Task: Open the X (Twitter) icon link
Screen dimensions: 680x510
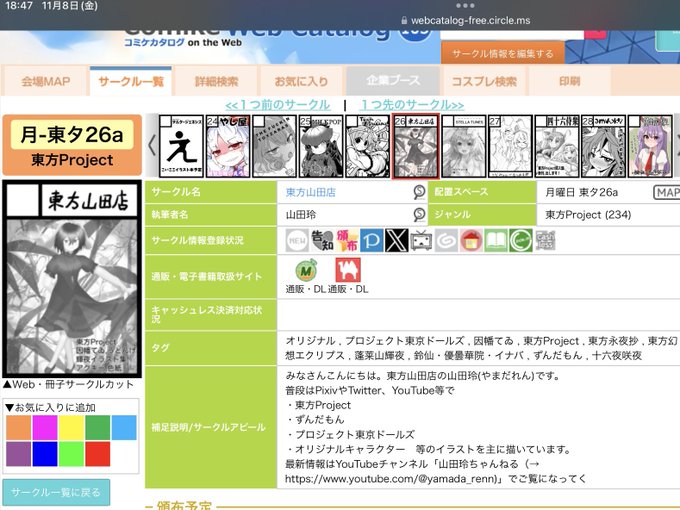Action: 396,241
